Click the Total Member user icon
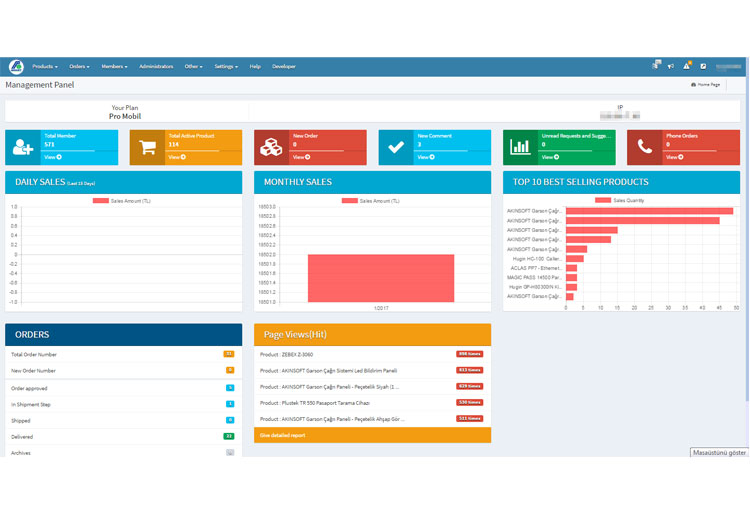Screen dimensions: 750x527 tap(22, 147)
